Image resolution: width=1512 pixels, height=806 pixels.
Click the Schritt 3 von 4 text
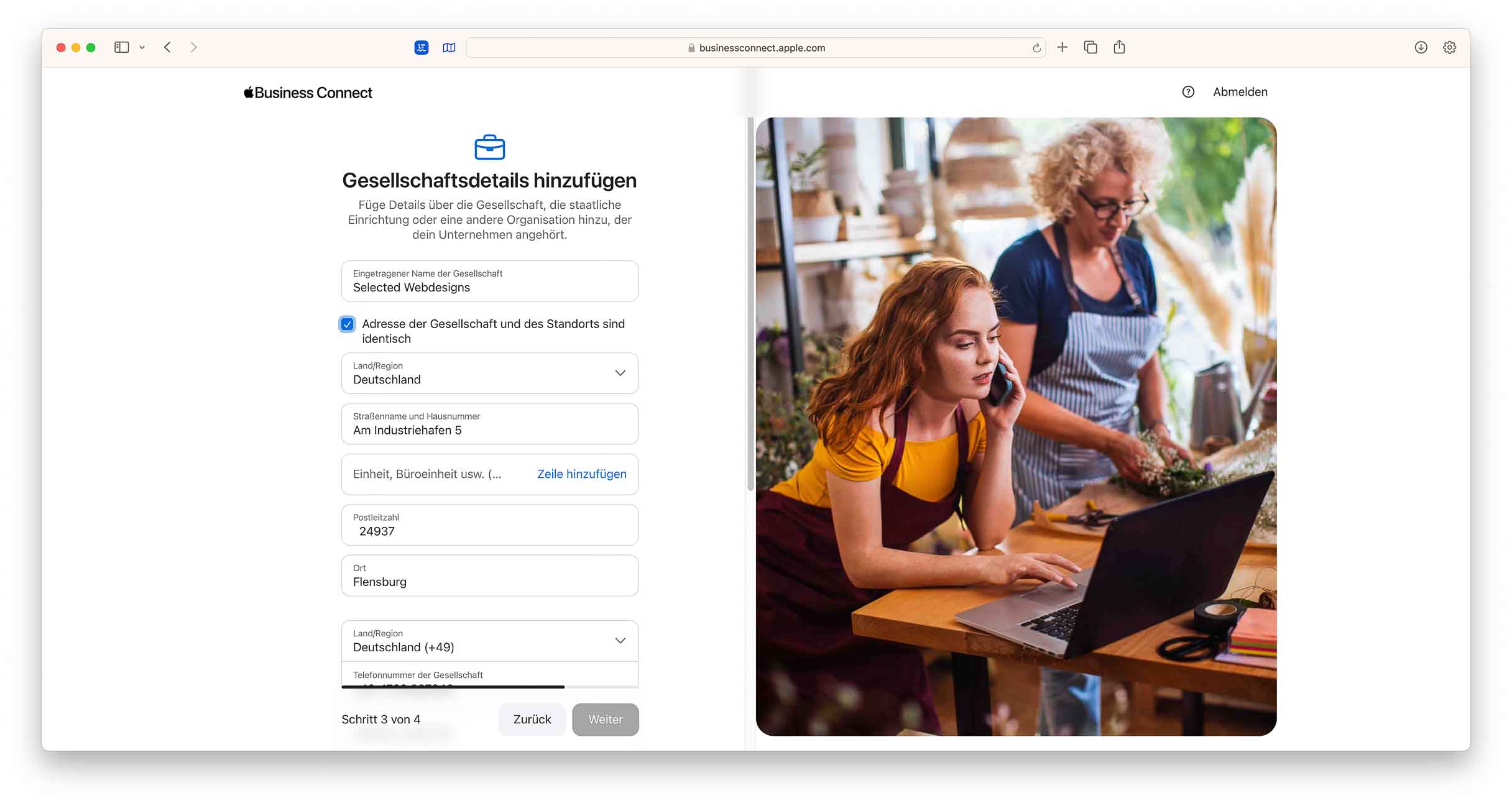[x=381, y=720]
